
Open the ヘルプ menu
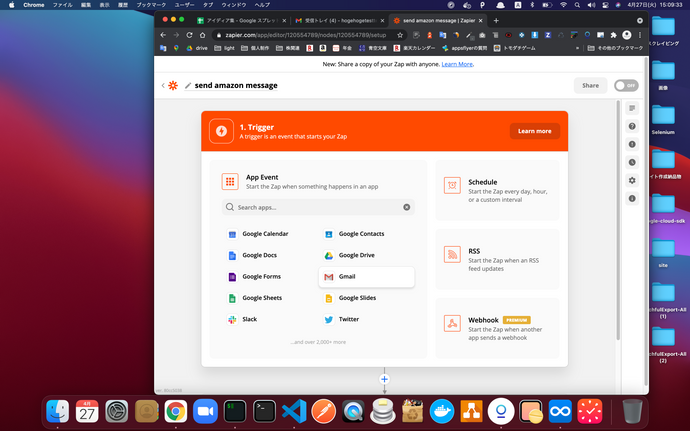pyautogui.click(x=262, y=5)
